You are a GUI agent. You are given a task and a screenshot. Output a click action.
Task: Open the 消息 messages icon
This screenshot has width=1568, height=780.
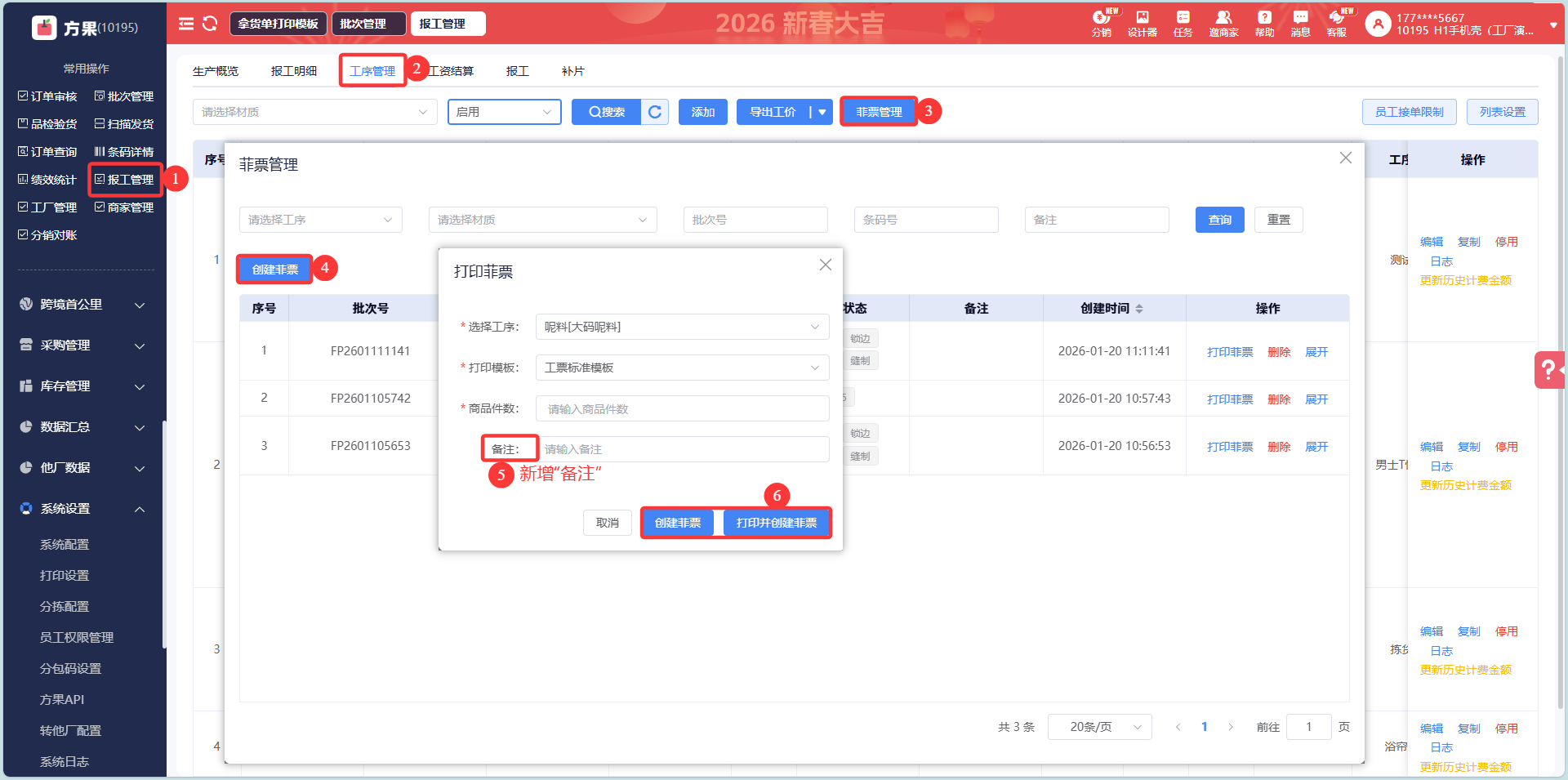[1300, 23]
